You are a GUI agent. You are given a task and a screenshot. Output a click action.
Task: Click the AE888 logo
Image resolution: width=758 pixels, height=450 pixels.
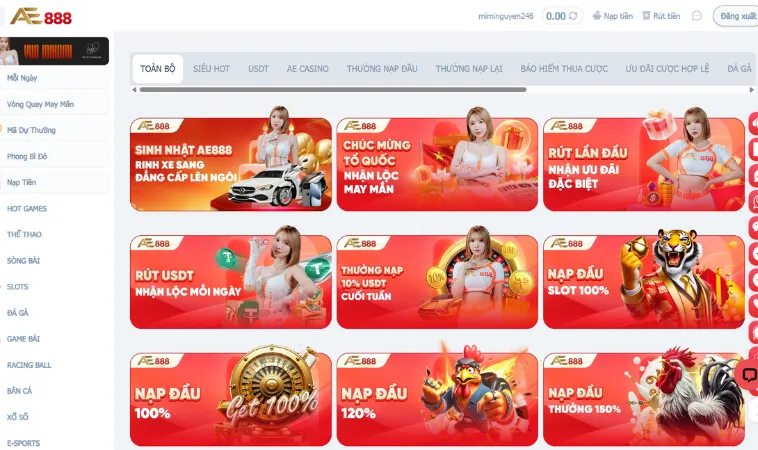tap(41, 17)
